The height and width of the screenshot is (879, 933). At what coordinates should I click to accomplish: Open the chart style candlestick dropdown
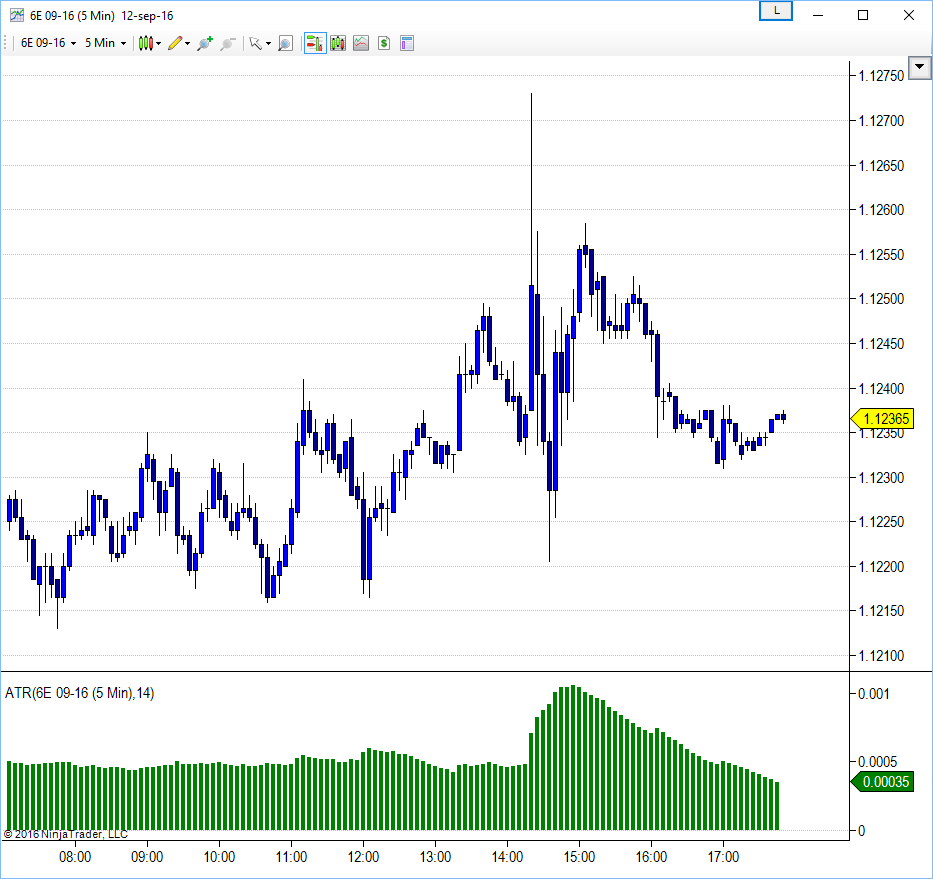coord(149,43)
